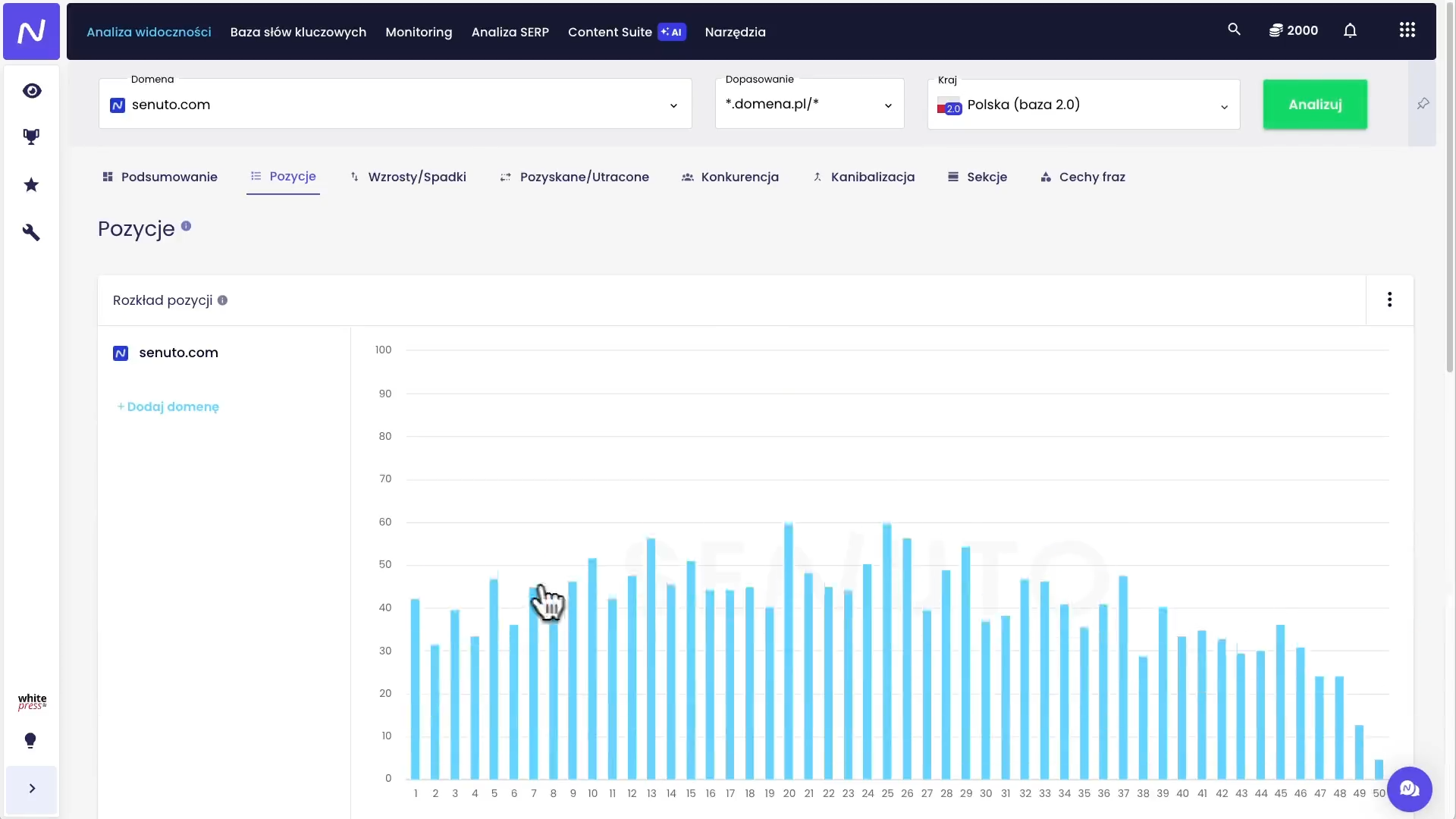The width and height of the screenshot is (1456, 819).
Task: Open the star favorites sidebar icon
Action: coord(31,185)
